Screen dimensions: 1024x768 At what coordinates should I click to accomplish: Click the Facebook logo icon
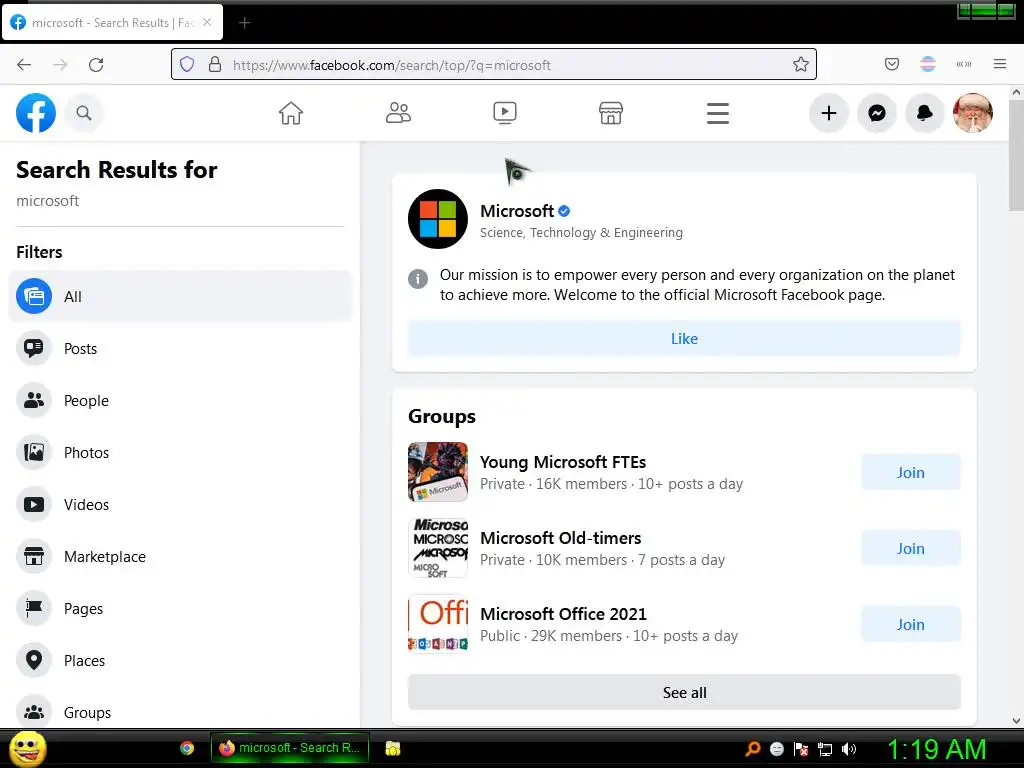pos(36,113)
